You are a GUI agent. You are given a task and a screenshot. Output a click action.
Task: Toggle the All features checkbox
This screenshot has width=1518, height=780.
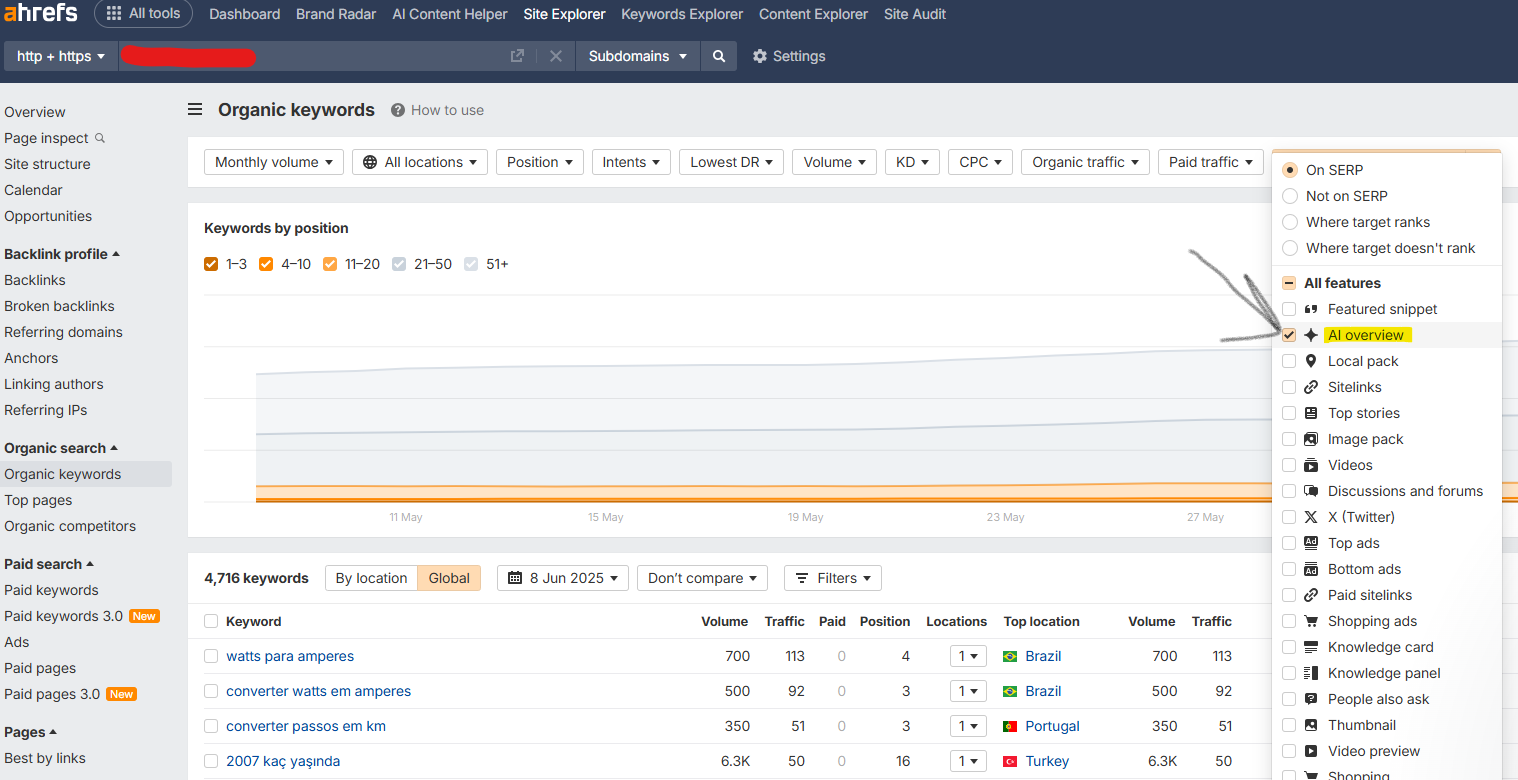[1289, 283]
